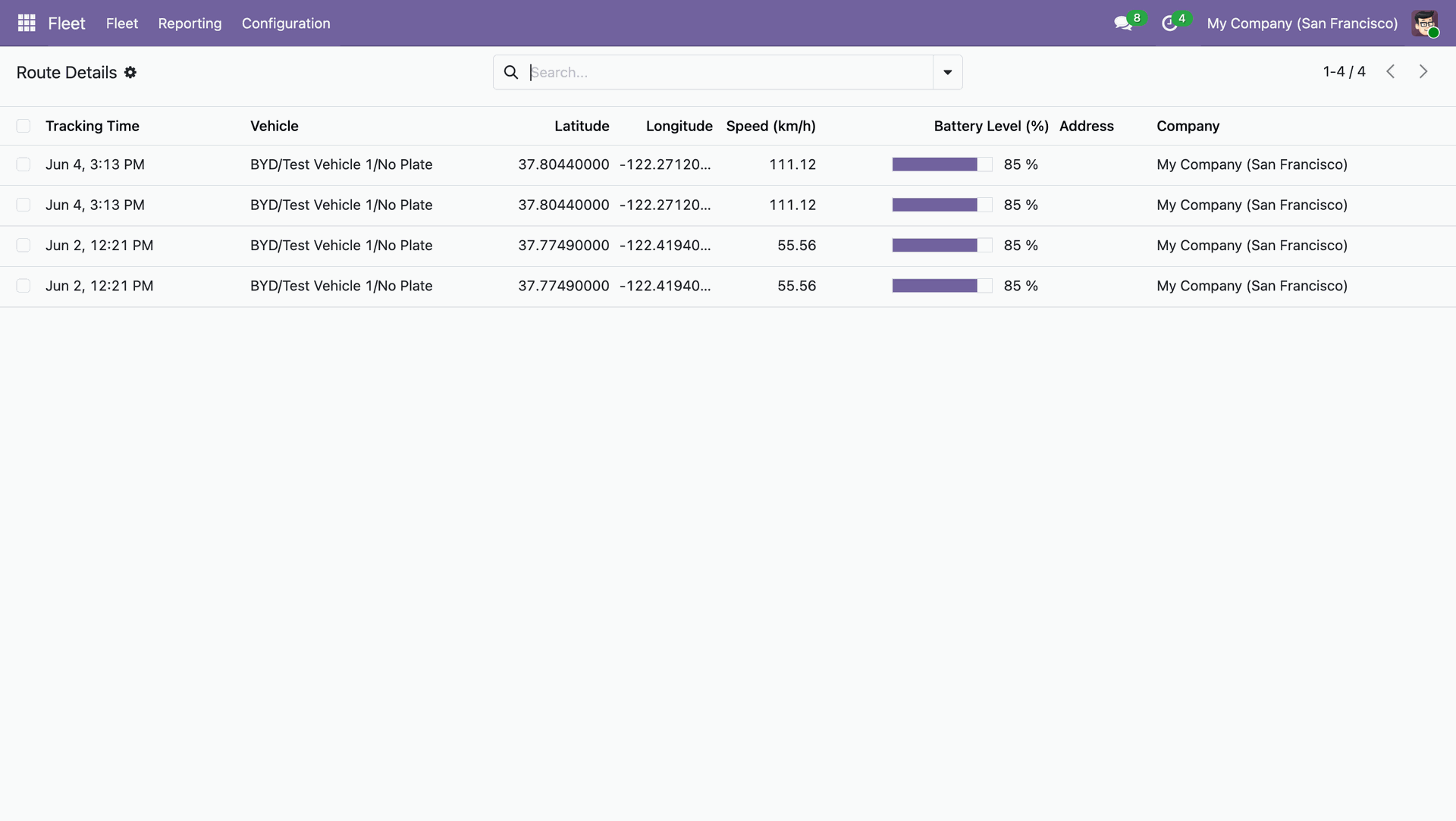Check the second Jun 2, 12:21 PM row
Image resolution: width=1456 pixels, height=821 pixels.
click(x=24, y=286)
